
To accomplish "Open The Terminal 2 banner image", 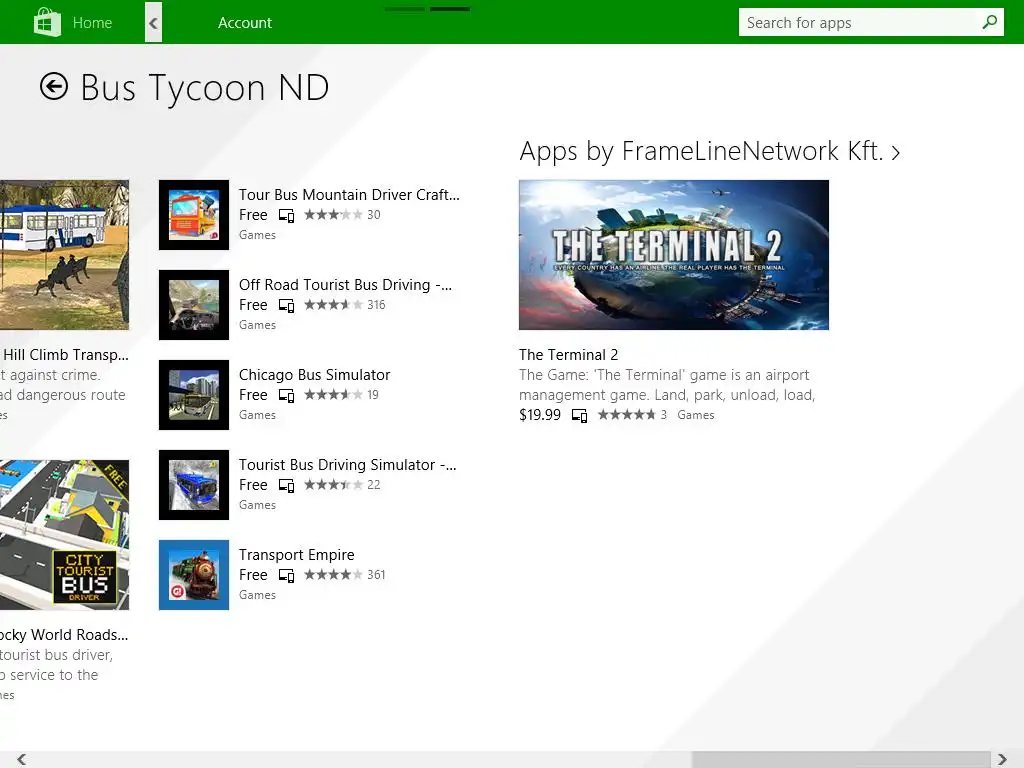I will (x=674, y=255).
